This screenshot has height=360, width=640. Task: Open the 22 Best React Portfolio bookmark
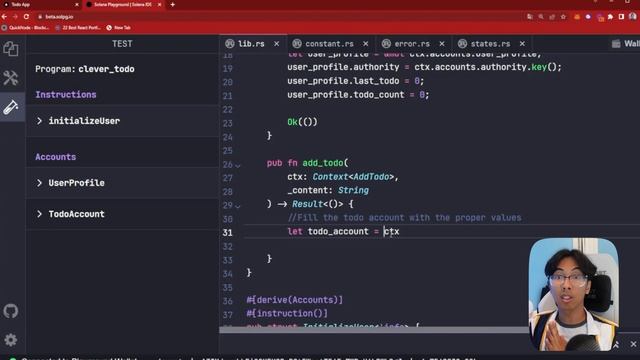coord(78,28)
